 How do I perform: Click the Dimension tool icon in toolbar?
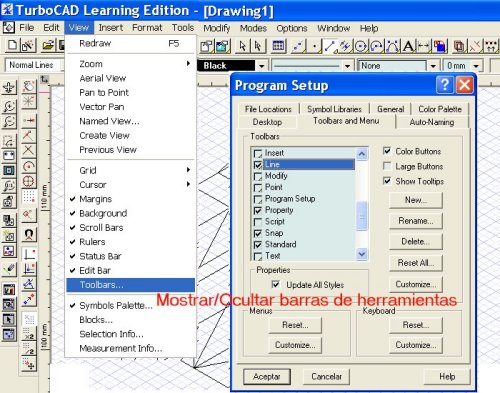(x=424, y=46)
